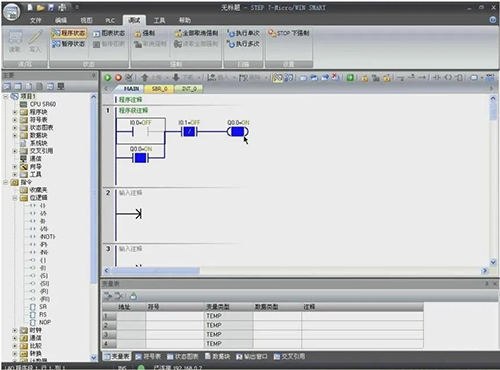Open the PLC ribbon tab

point(110,20)
